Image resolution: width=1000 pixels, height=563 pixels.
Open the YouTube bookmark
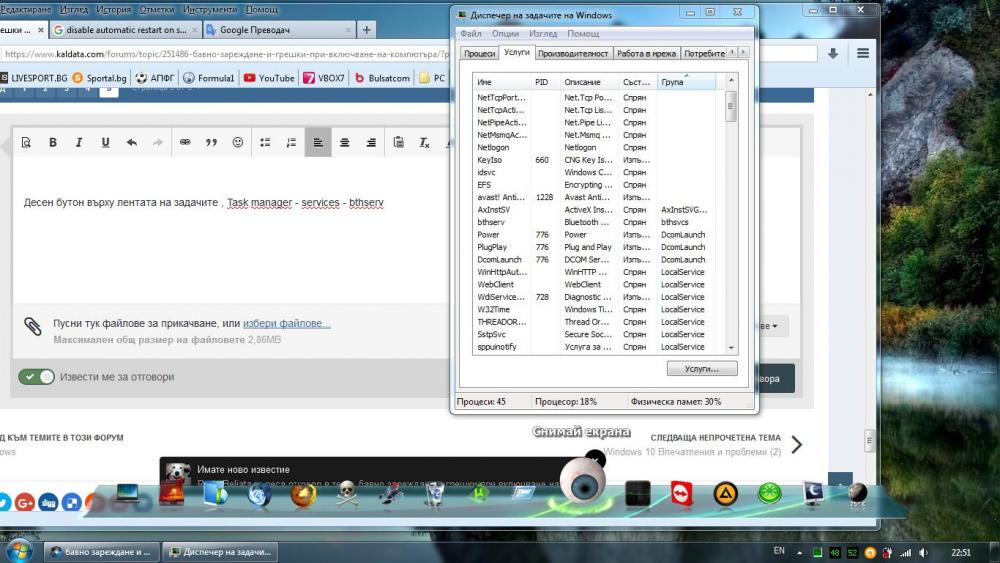tap(269, 78)
